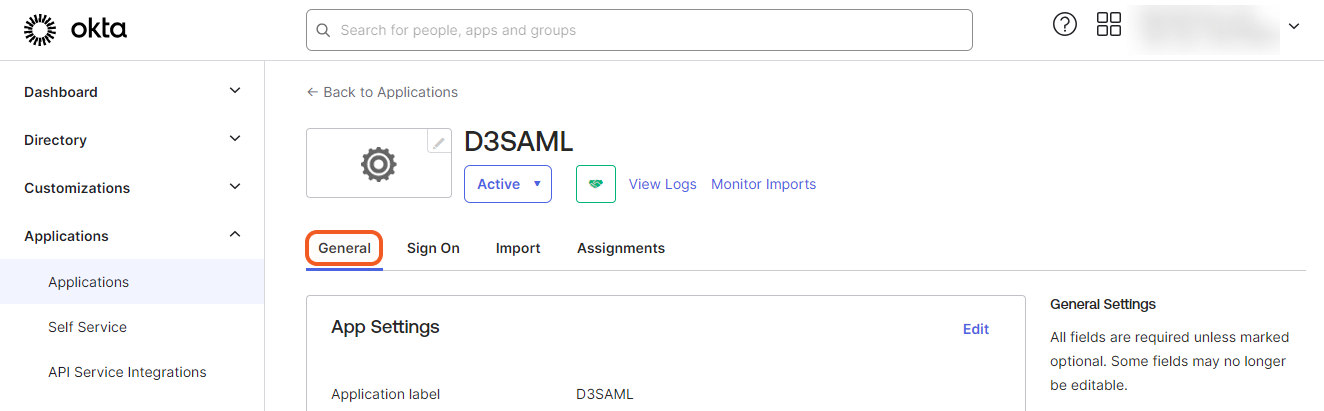The height and width of the screenshot is (411, 1324).
Task: Switch to the Sign On tab
Action: tap(433, 248)
